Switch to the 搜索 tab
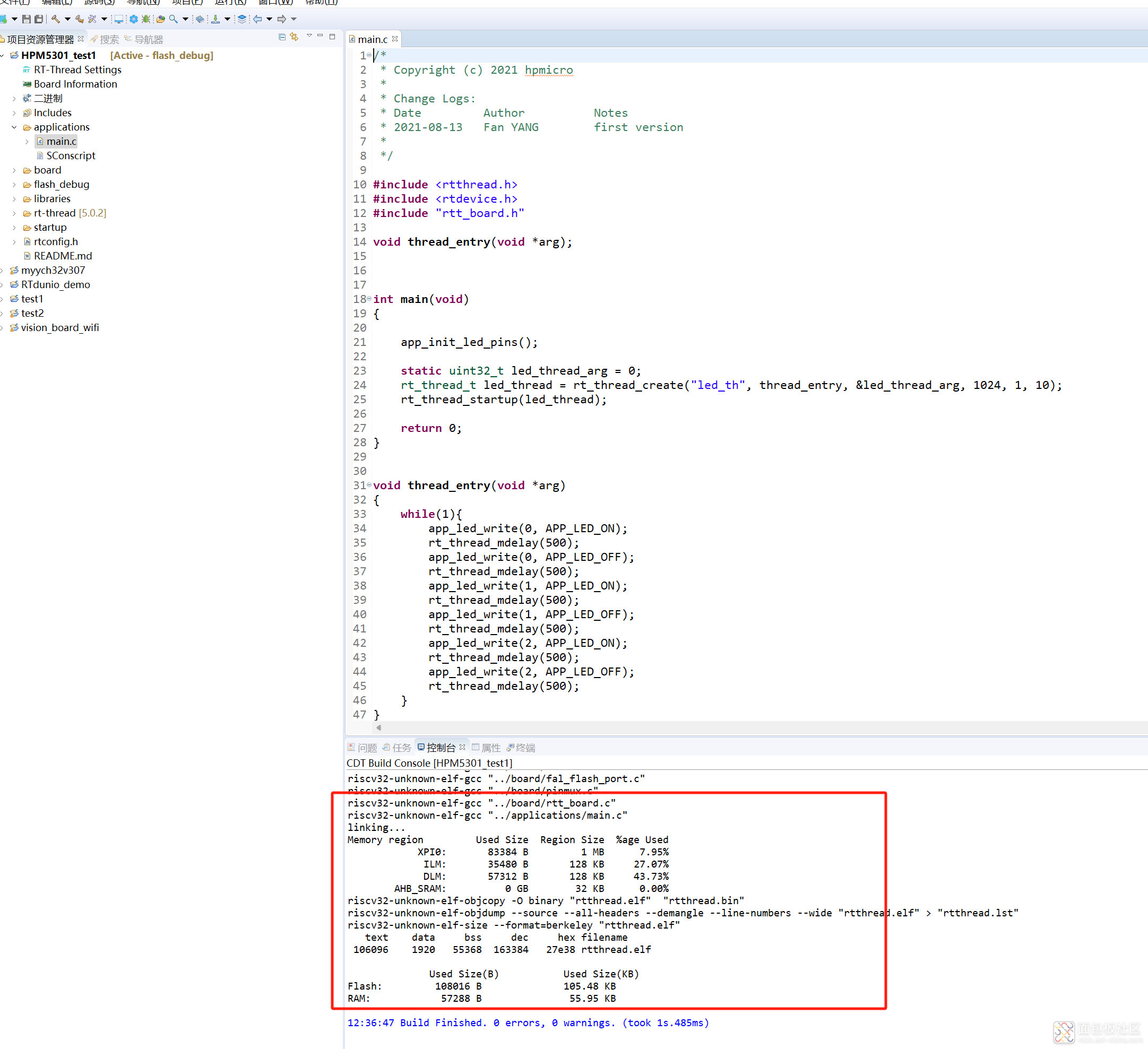The image size is (1148, 1049). click(x=105, y=39)
